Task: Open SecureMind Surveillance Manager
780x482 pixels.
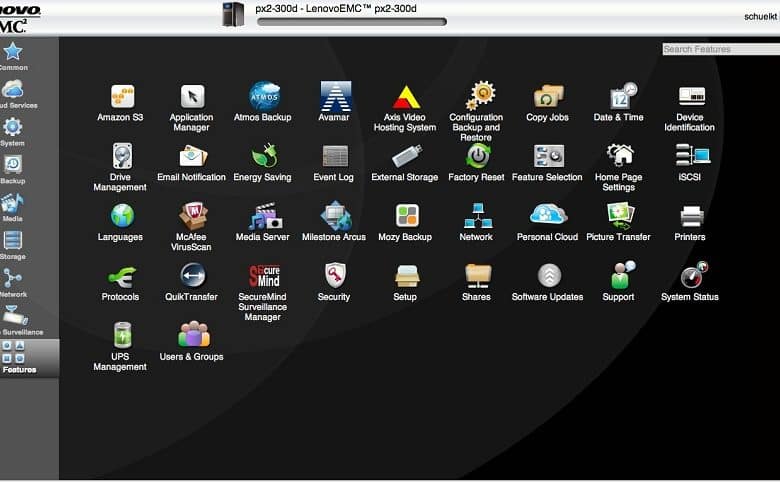Action: coord(263,292)
